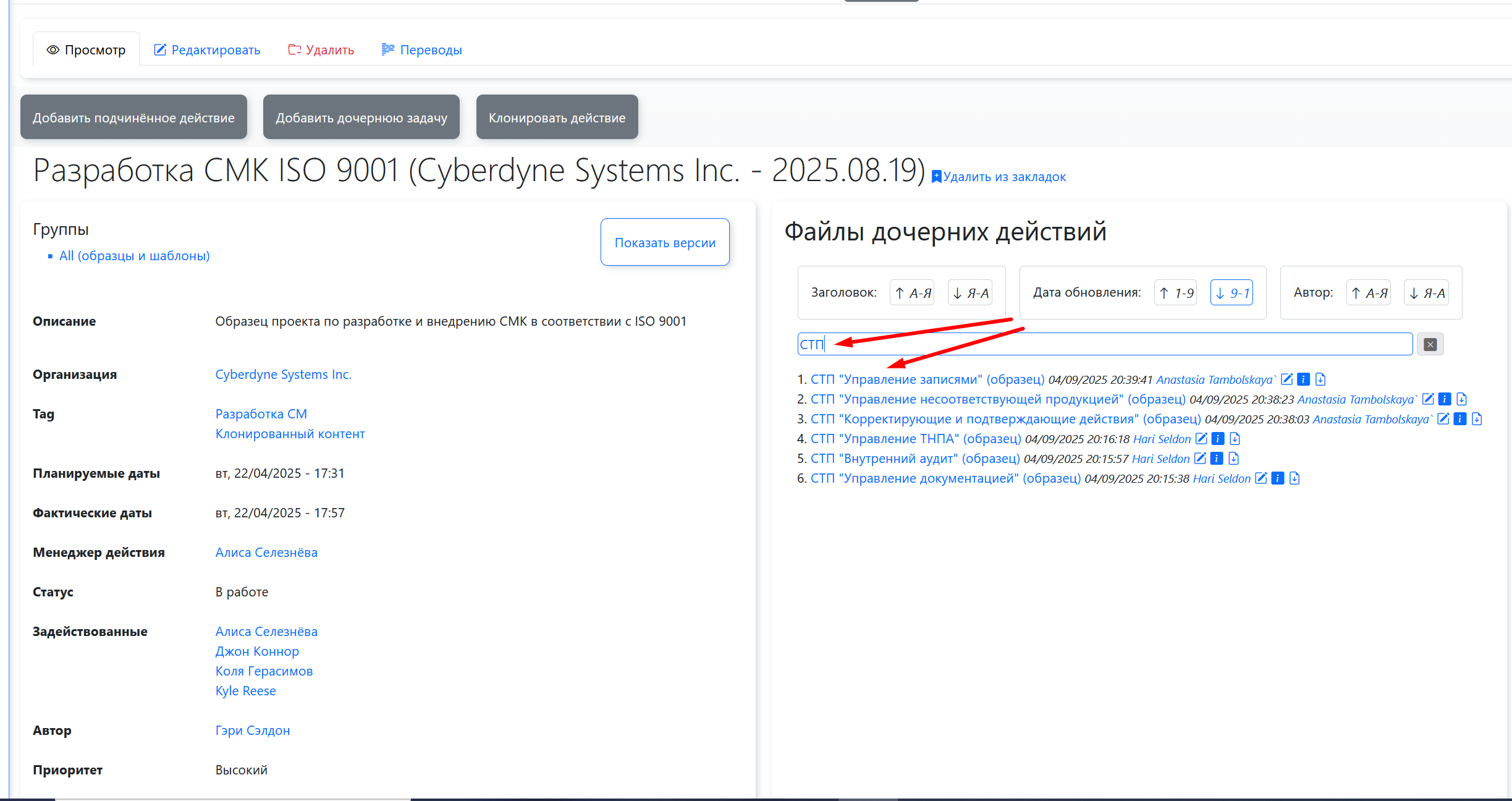The height and width of the screenshot is (801, 1512).
Task: Sort by update date ascending 1-9
Action: point(1176,293)
